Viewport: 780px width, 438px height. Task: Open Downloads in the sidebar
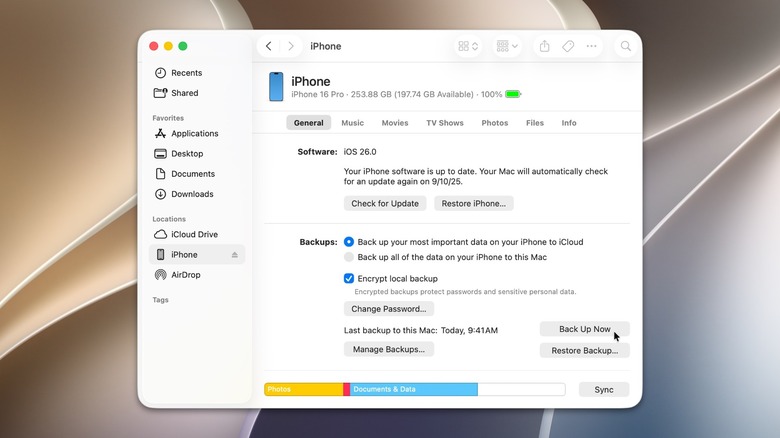click(x=197, y=194)
